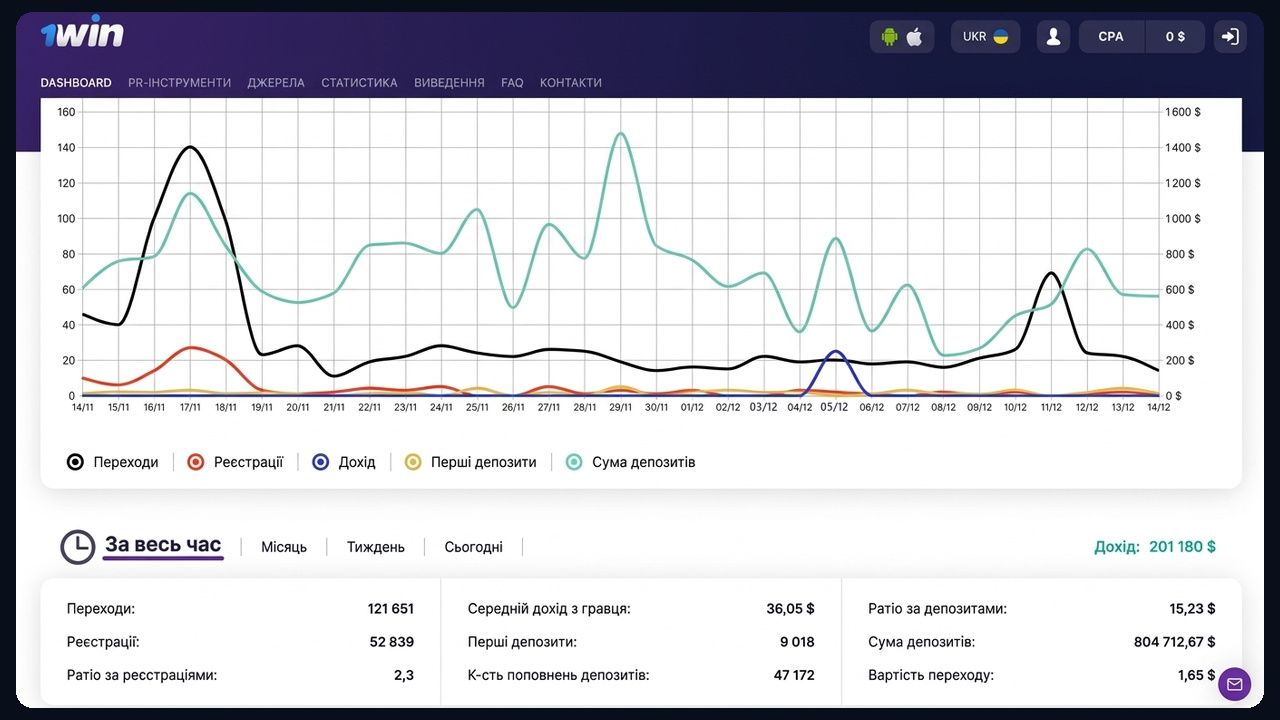Click the Перші депозити value 9 018

[x=797, y=642]
